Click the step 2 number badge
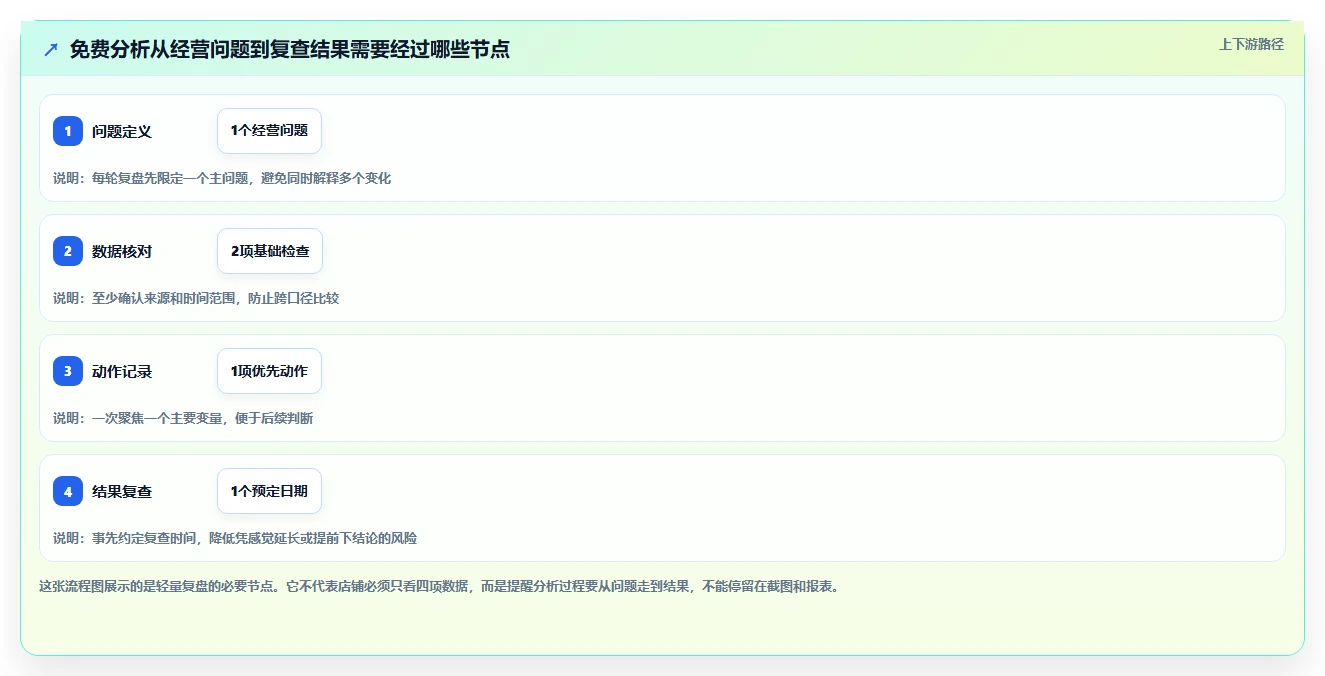1325x676 pixels. click(68, 251)
